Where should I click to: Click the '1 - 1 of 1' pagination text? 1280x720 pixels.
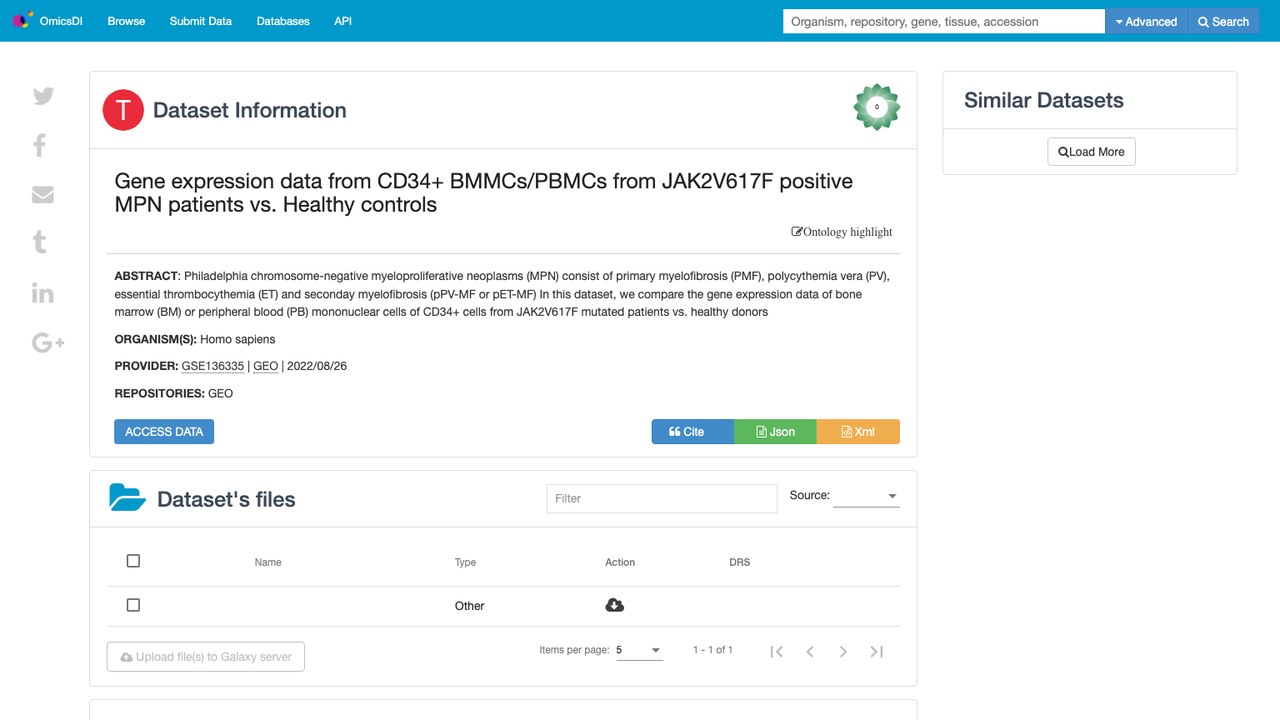(713, 650)
